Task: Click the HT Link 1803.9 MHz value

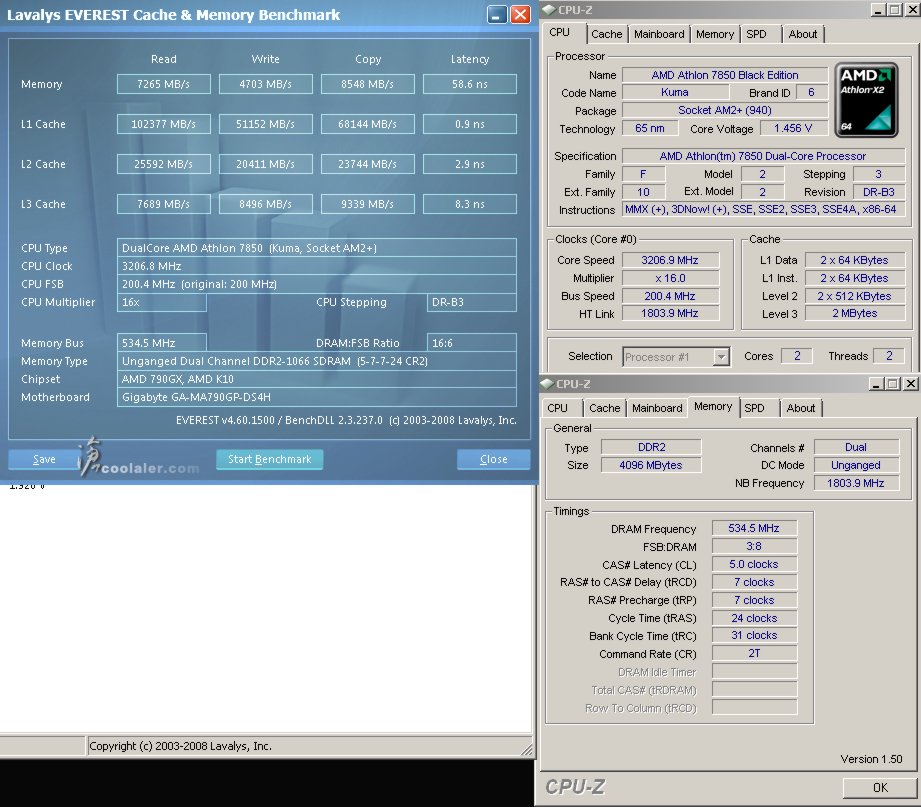Action: (670, 314)
